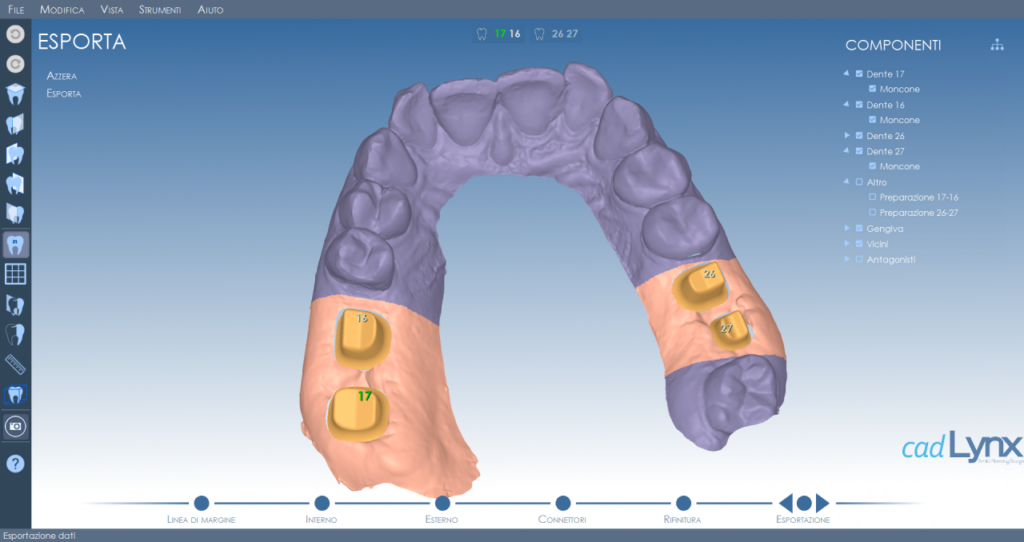Viewport: 1024px width, 542px height.
Task: Open the Vista menu
Action: point(112,10)
